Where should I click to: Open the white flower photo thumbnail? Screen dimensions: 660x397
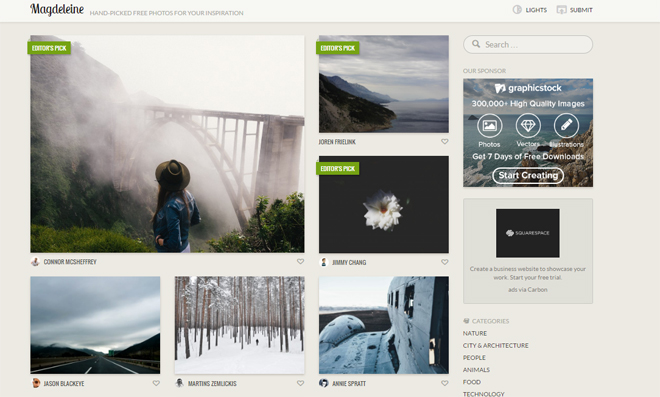[x=383, y=205]
